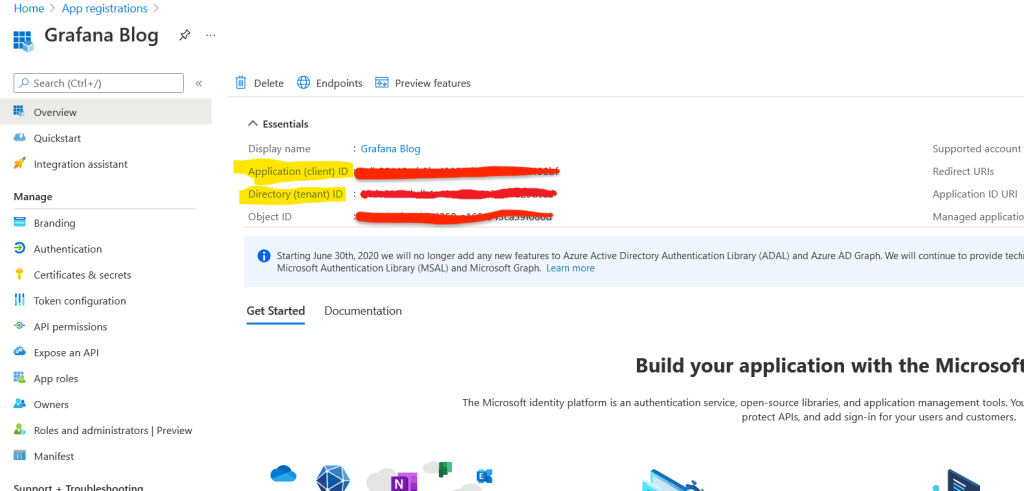Screen dimensions: 1024x491
Task: Open API permissions in the menu
Action: coord(70,327)
